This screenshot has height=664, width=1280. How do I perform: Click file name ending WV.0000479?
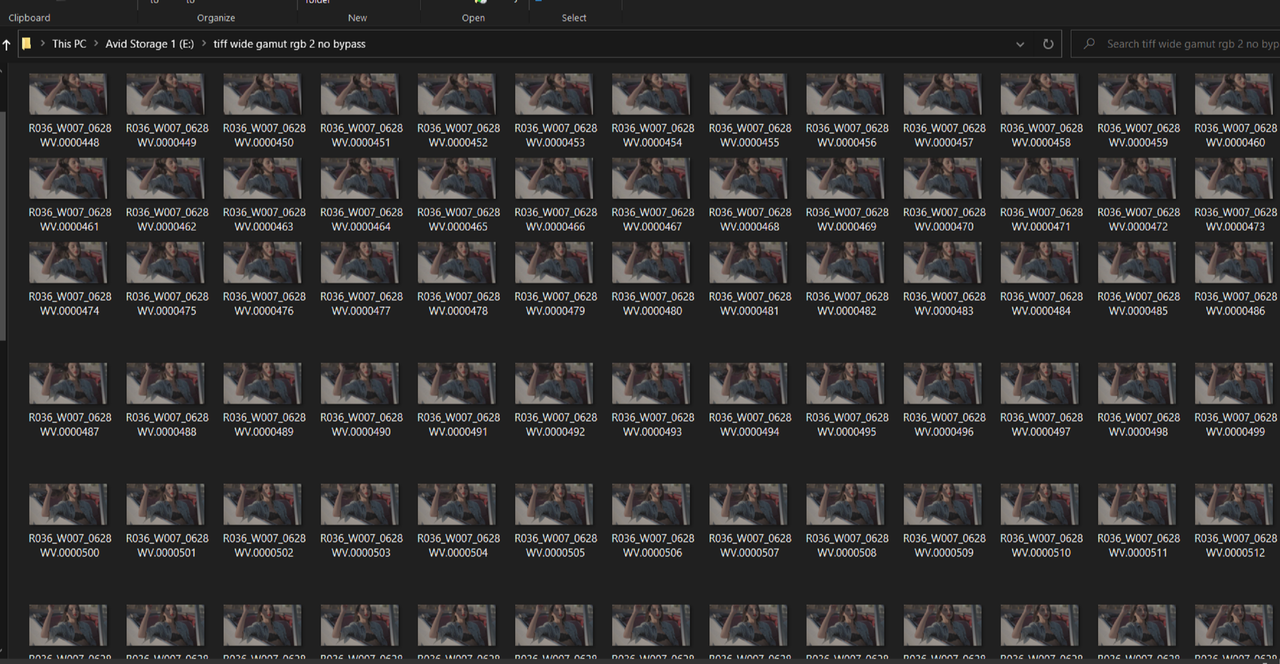[x=555, y=303]
